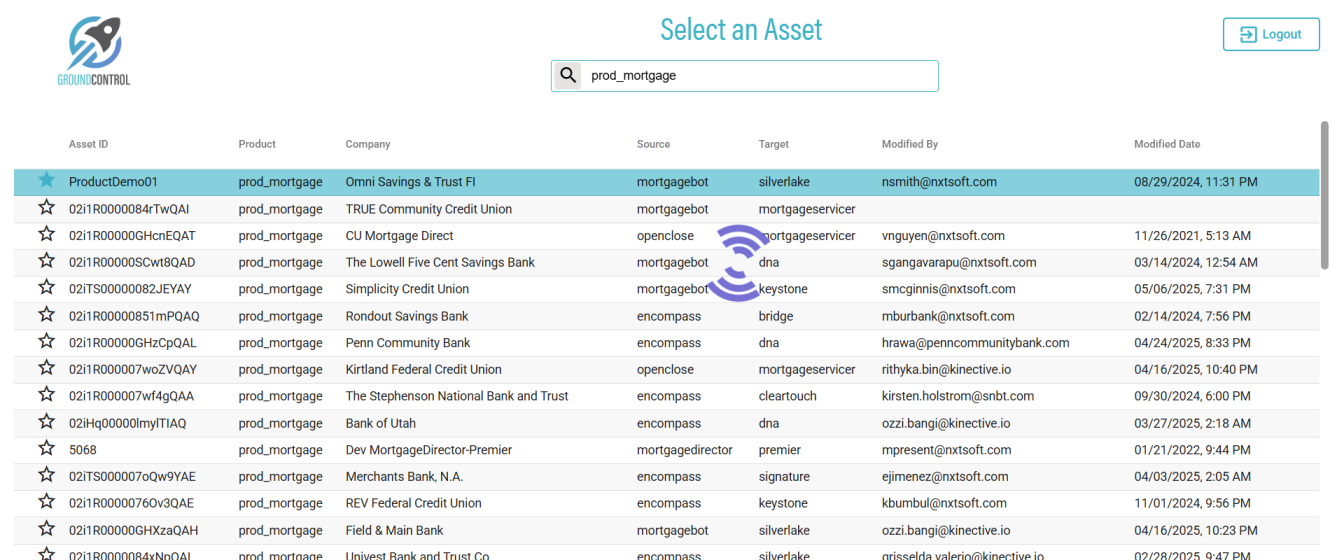The height and width of the screenshot is (560, 1344).
Task: Click the Company column header
Action: point(368,144)
